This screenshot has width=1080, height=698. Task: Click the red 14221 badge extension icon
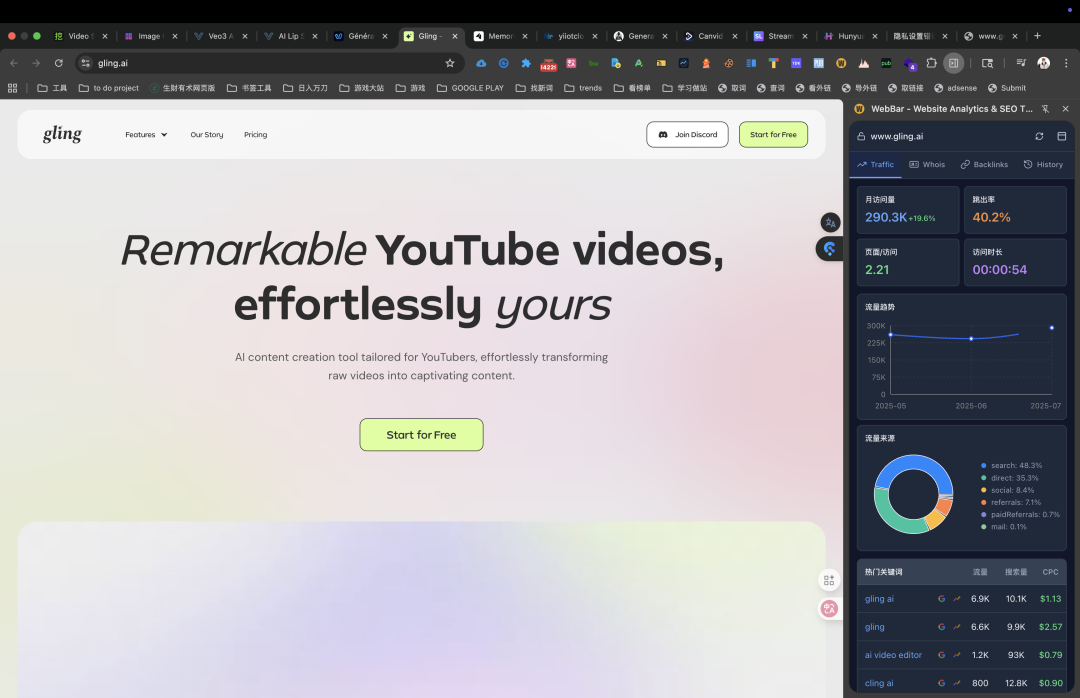[x=548, y=64]
